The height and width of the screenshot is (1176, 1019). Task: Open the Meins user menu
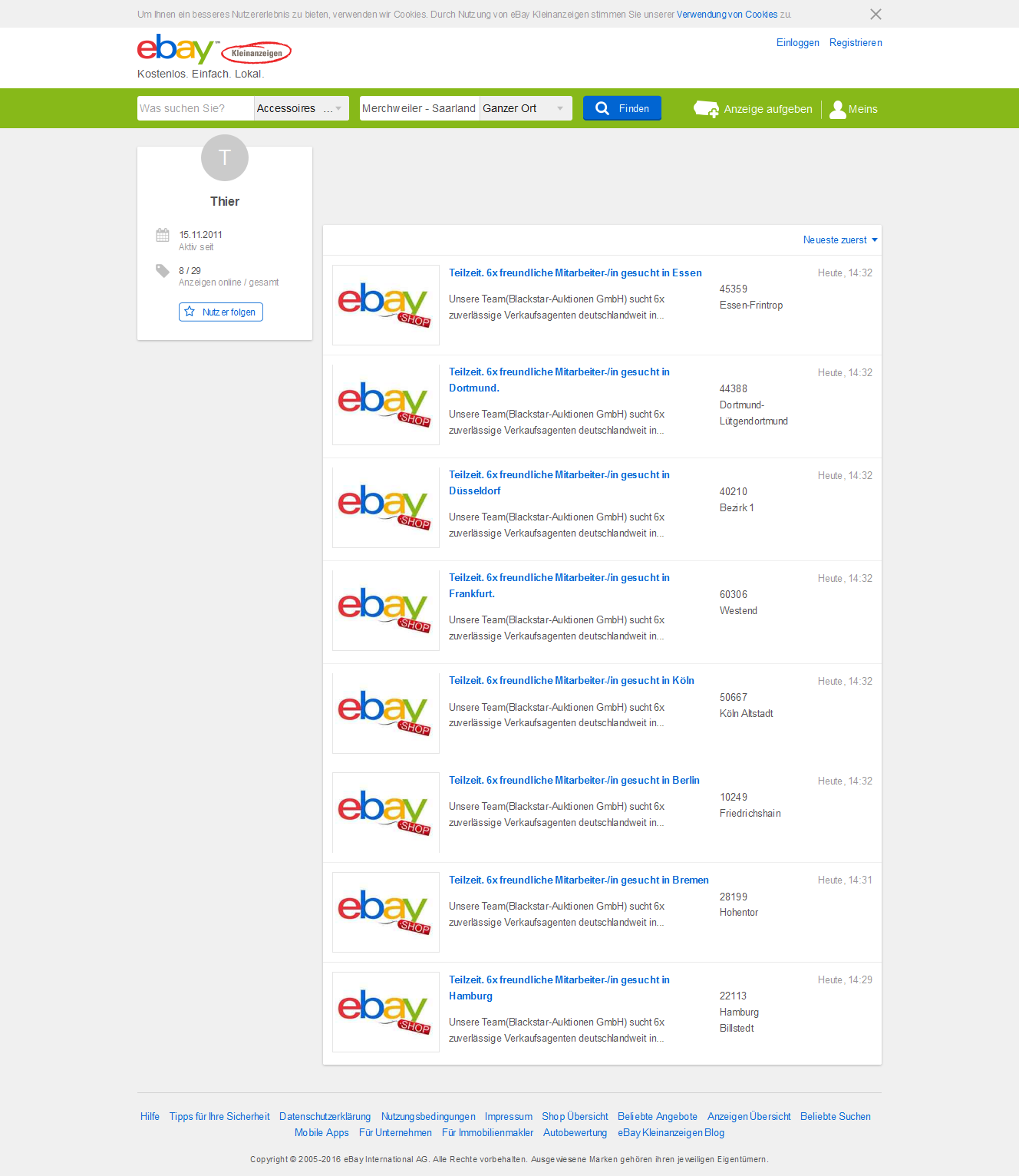click(854, 109)
